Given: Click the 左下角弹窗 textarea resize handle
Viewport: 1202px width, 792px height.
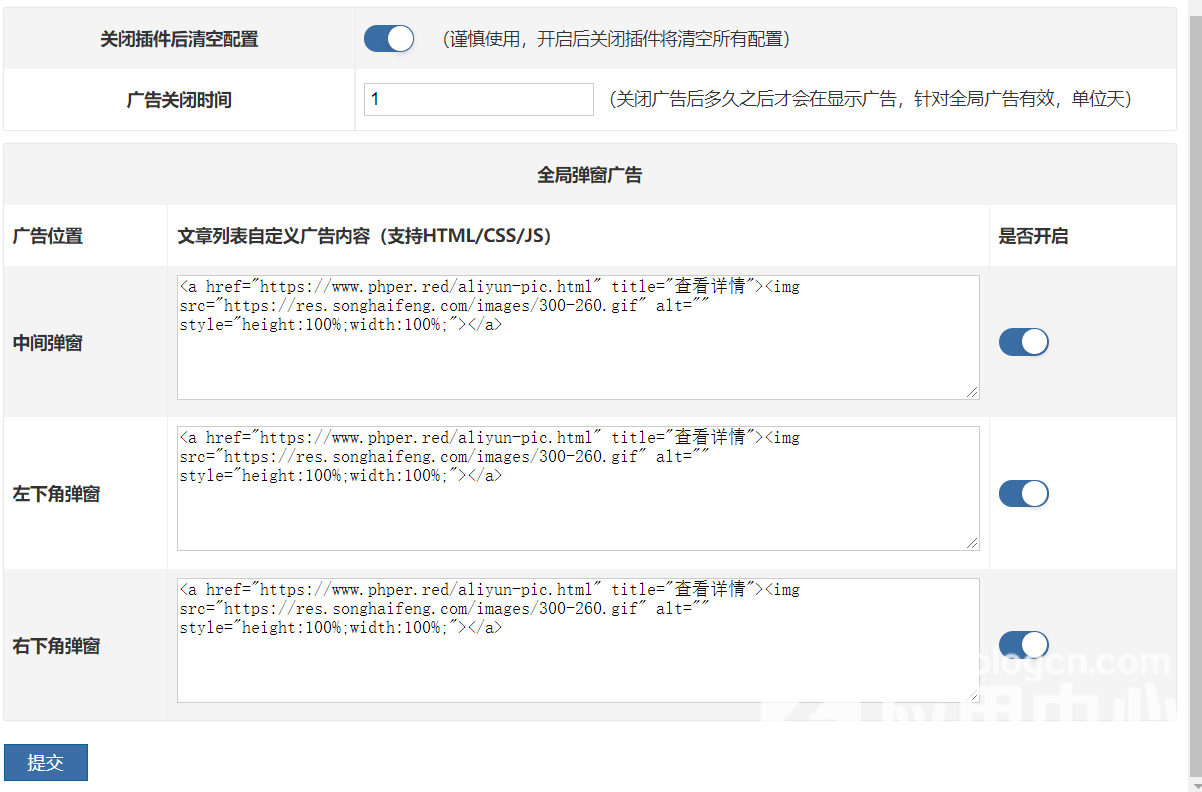Looking at the screenshot, I should 972,543.
